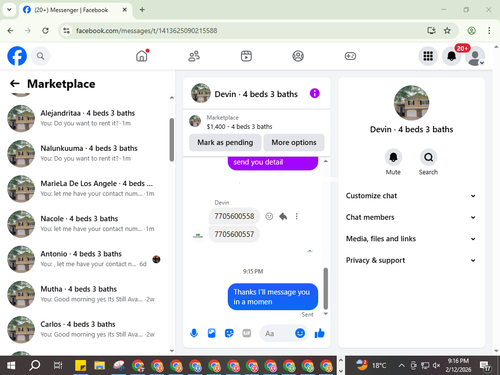This screenshot has width=500, height=375.
Task: Click Mark as pending button
Action: [x=225, y=142]
